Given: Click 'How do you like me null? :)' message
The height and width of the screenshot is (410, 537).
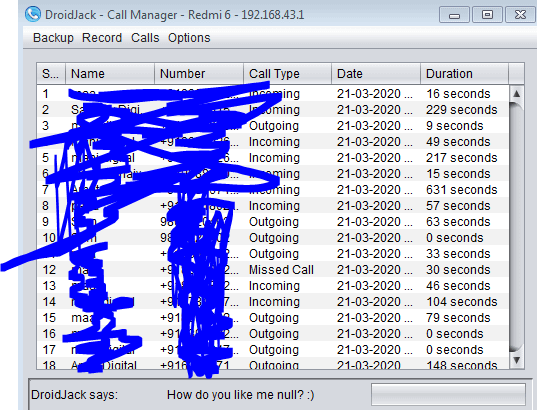Looking at the screenshot, I should pos(240,395).
